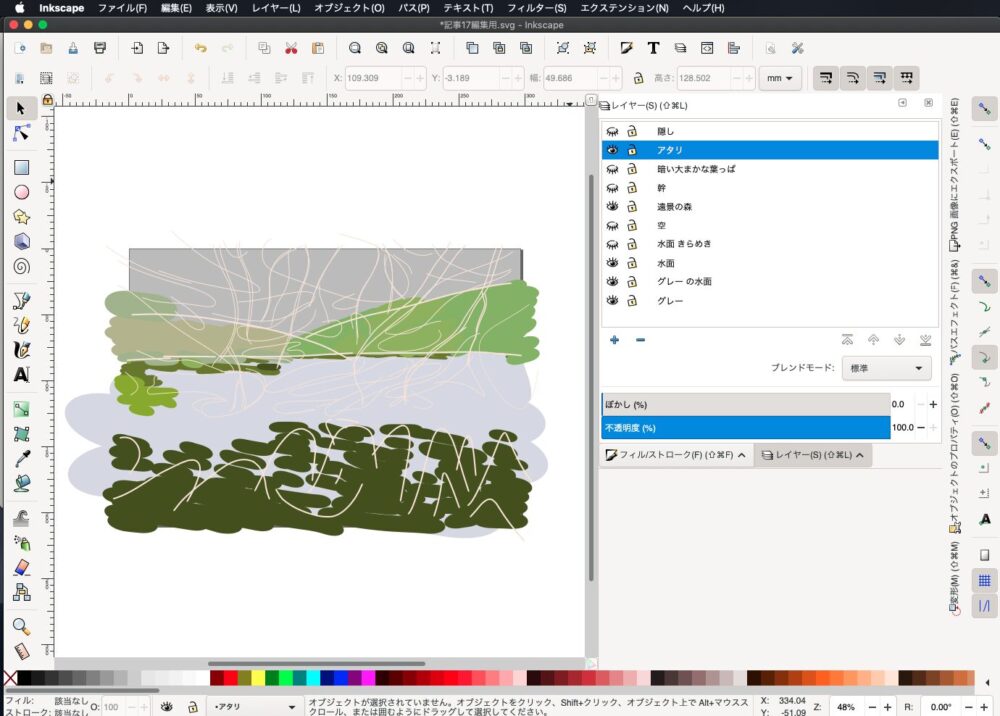Open the mm units dropdown
The height and width of the screenshot is (716, 1000).
pyautogui.click(x=780, y=78)
